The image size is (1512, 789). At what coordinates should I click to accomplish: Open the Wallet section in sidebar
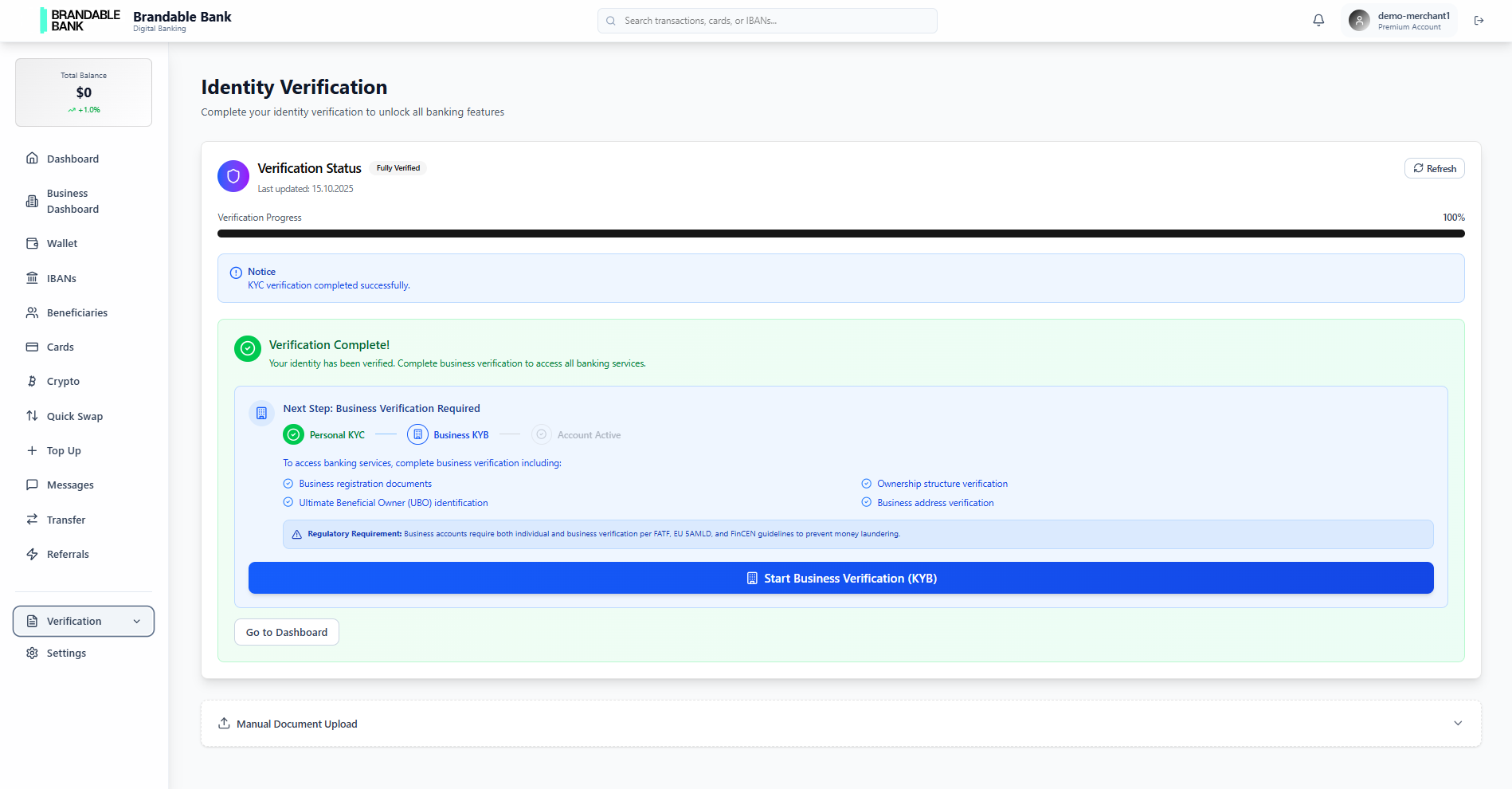61,243
